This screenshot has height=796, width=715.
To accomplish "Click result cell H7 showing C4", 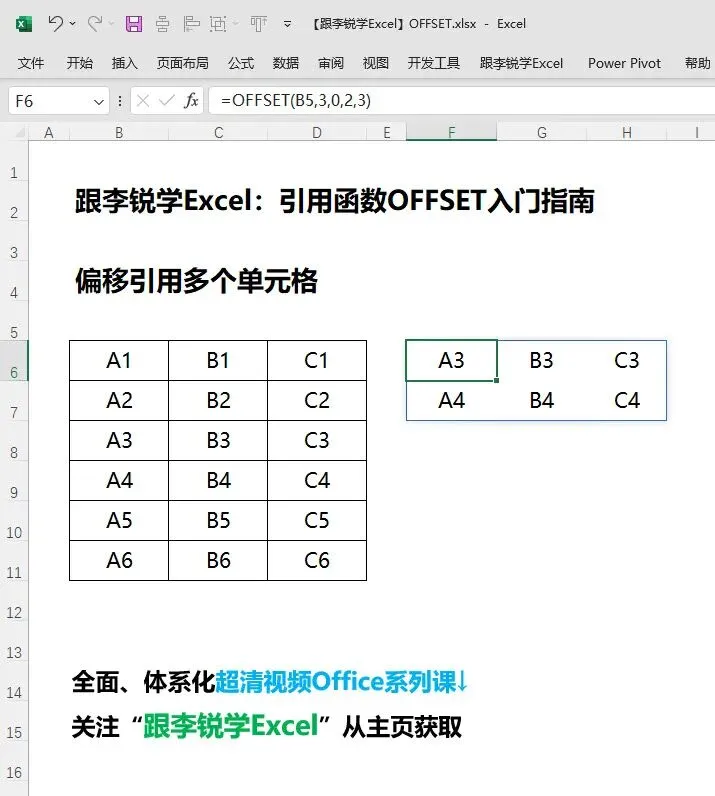I will pyautogui.click(x=627, y=401).
